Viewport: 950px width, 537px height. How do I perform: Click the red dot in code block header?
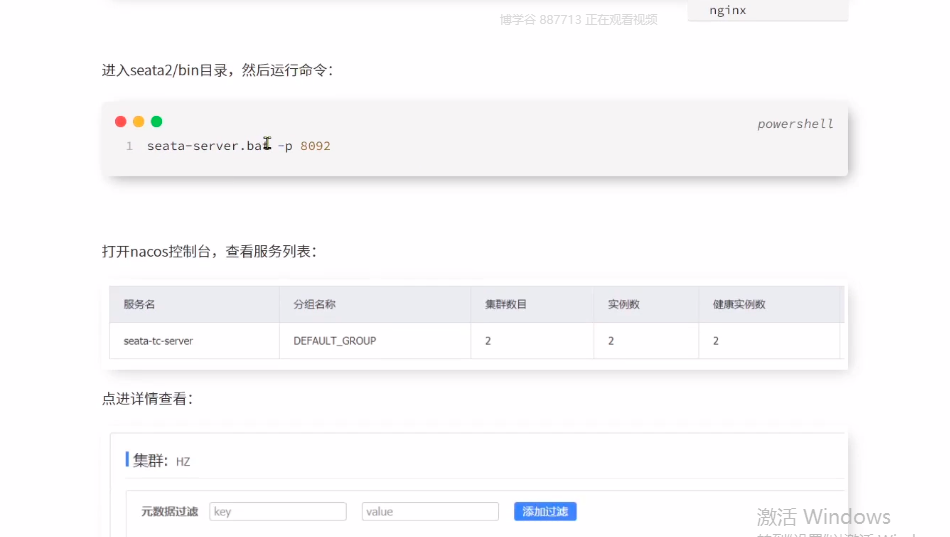pos(121,121)
